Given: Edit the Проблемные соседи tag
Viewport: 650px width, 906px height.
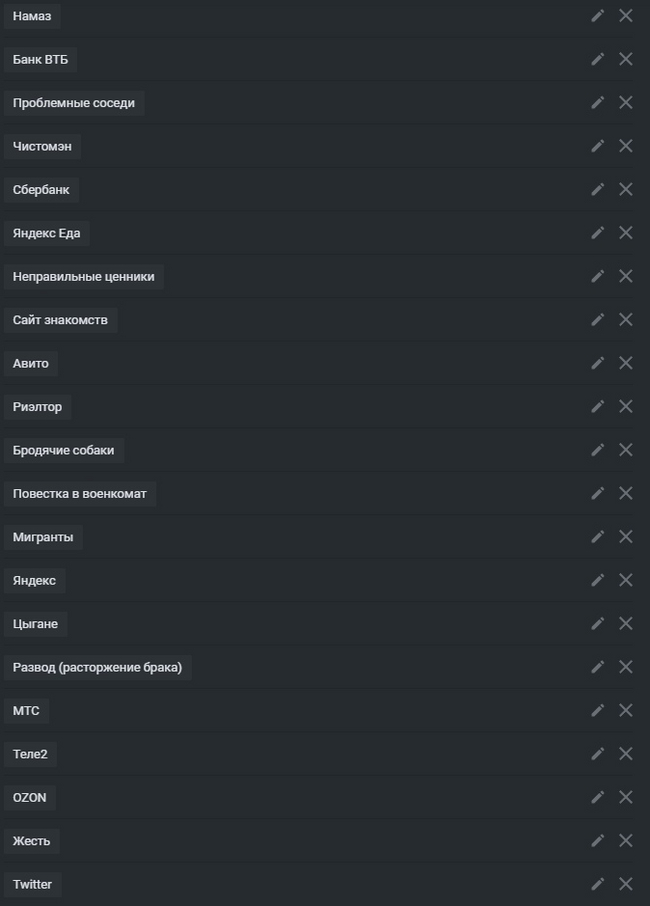Looking at the screenshot, I should click(598, 102).
